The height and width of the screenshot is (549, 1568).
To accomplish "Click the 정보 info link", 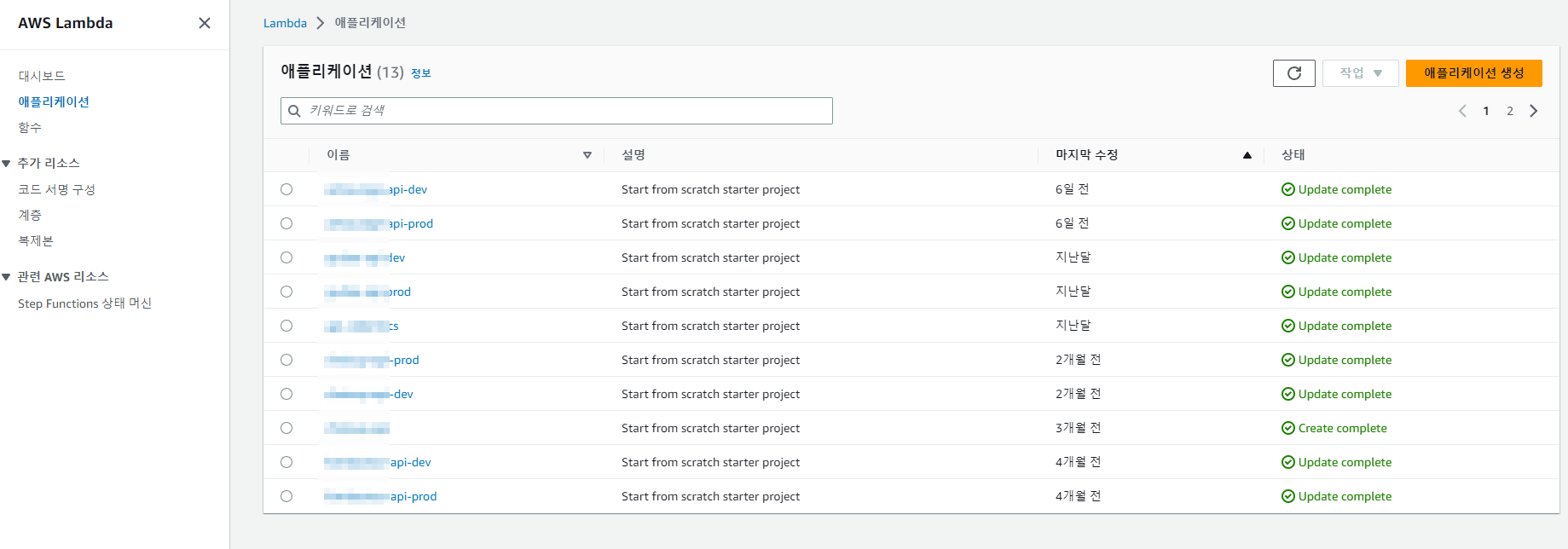I will (x=421, y=73).
